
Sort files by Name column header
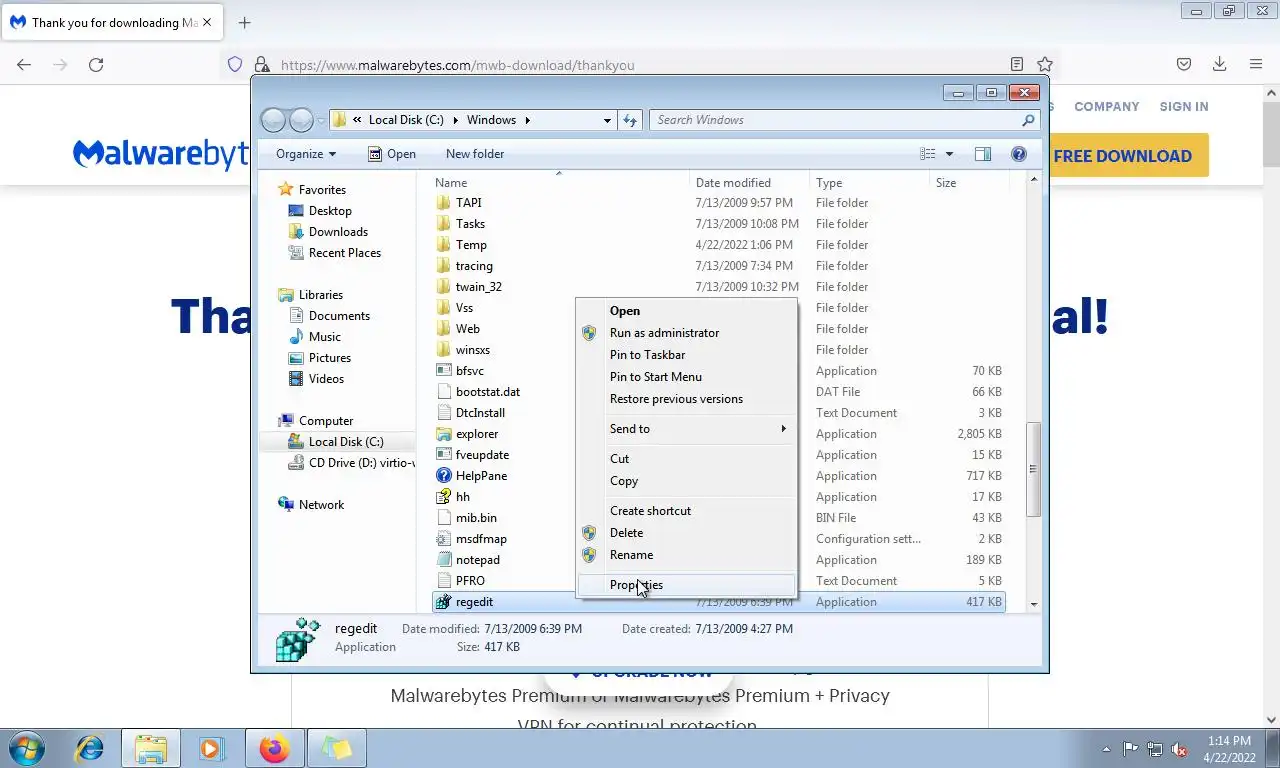tap(560, 183)
